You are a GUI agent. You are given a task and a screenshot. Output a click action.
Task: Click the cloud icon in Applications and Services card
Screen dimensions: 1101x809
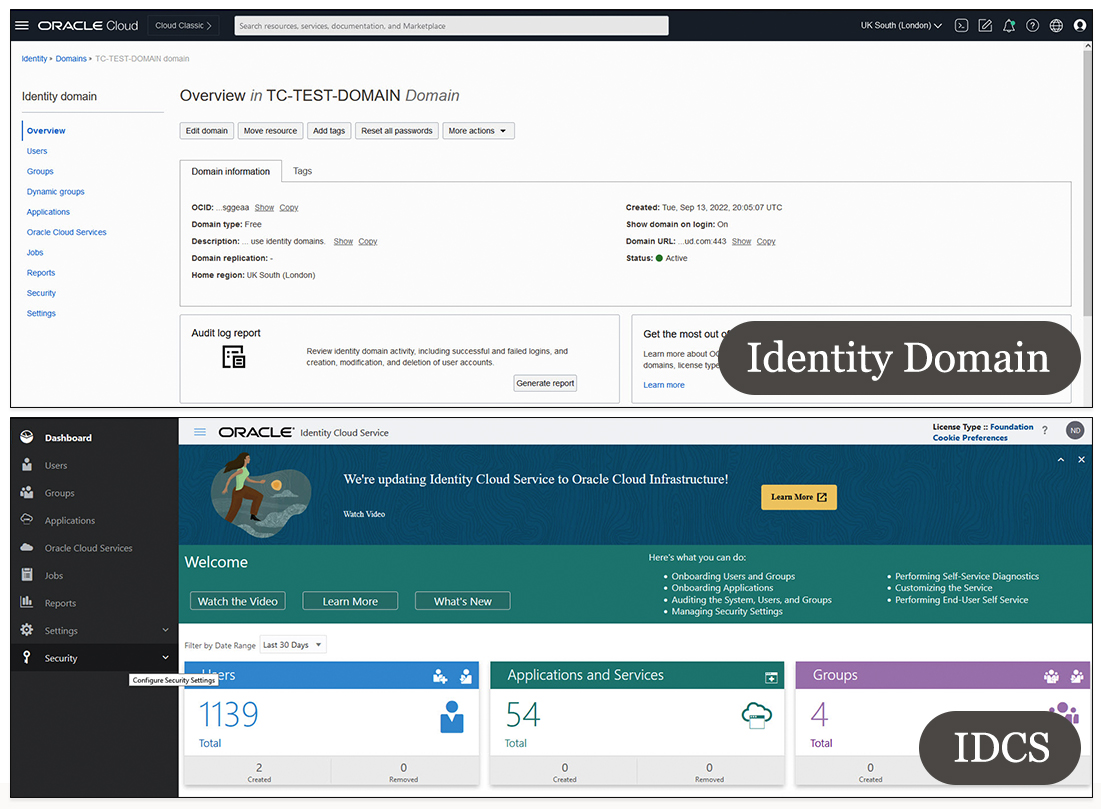tap(757, 716)
